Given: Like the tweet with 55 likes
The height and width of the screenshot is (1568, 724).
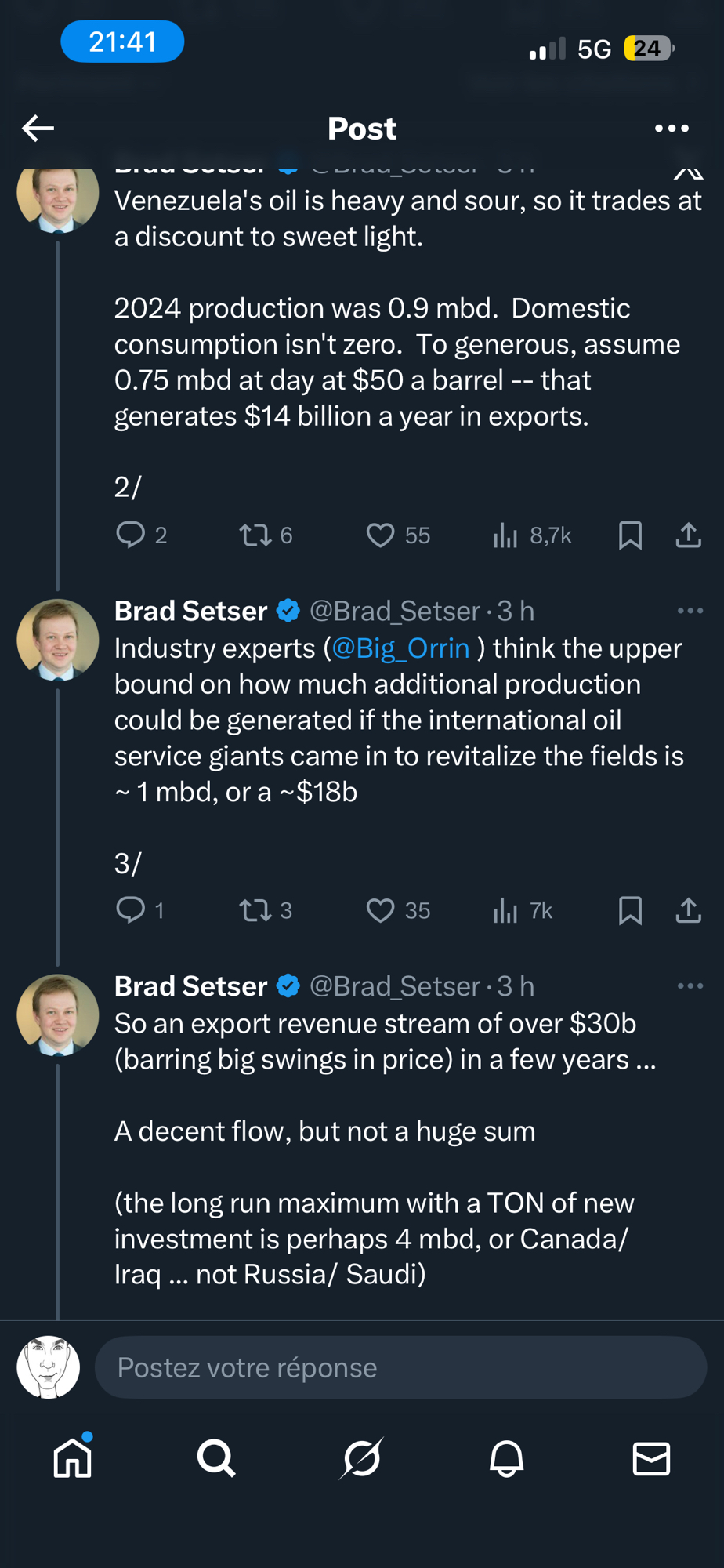Looking at the screenshot, I should [x=381, y=535].
